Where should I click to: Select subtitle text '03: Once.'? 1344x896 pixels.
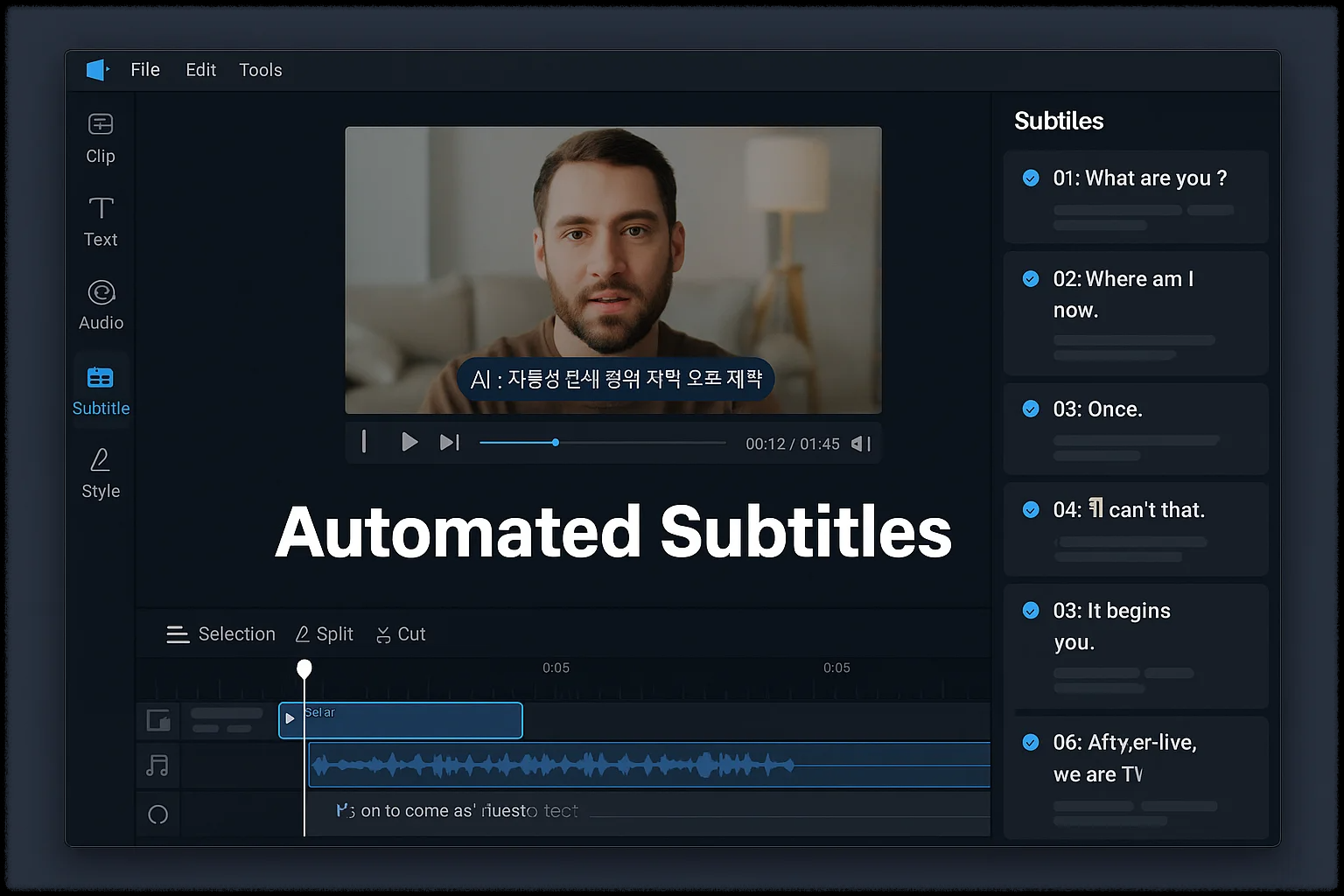(x=1098, y=409)
